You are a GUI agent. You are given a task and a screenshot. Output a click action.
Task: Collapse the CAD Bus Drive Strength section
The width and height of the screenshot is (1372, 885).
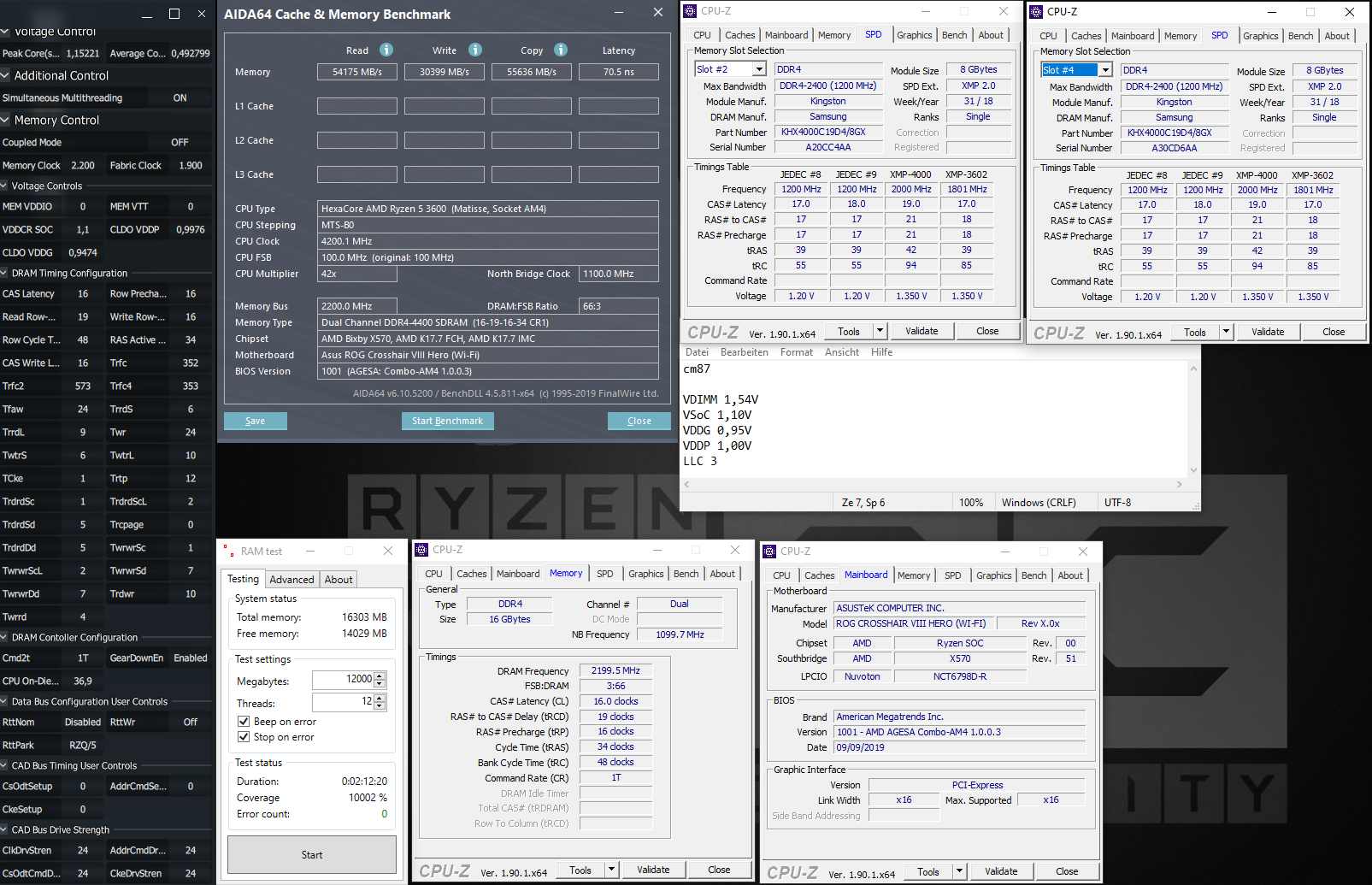point(5,829)
